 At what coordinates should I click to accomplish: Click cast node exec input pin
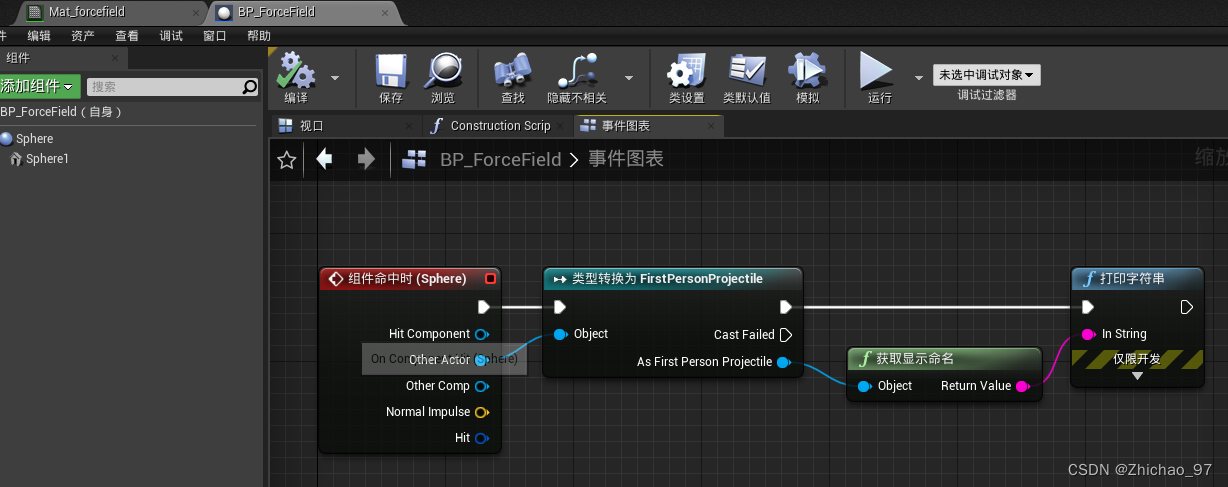click(x=560, y=307)
